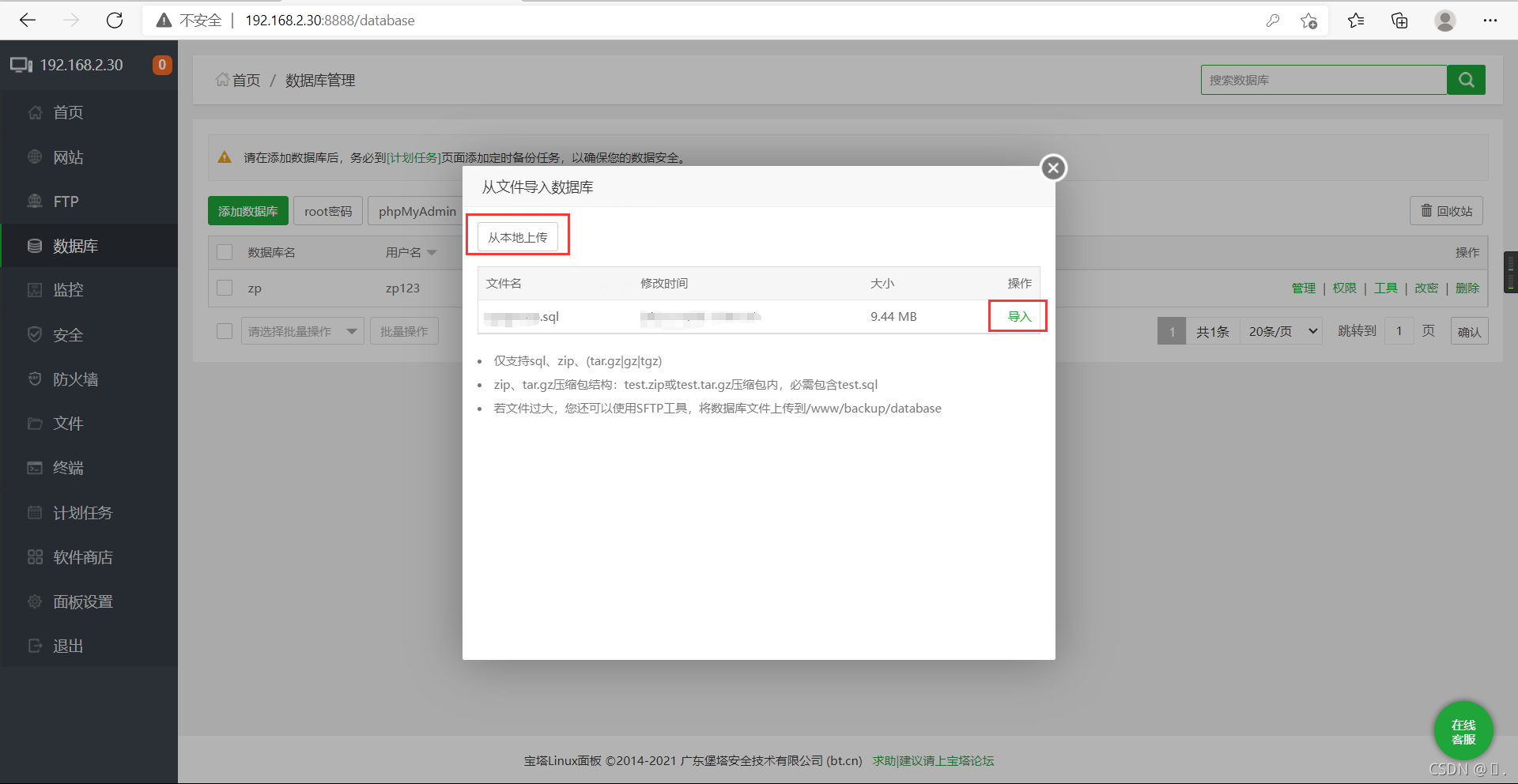Click page 1 pagination button

[x=1172, y=331]
